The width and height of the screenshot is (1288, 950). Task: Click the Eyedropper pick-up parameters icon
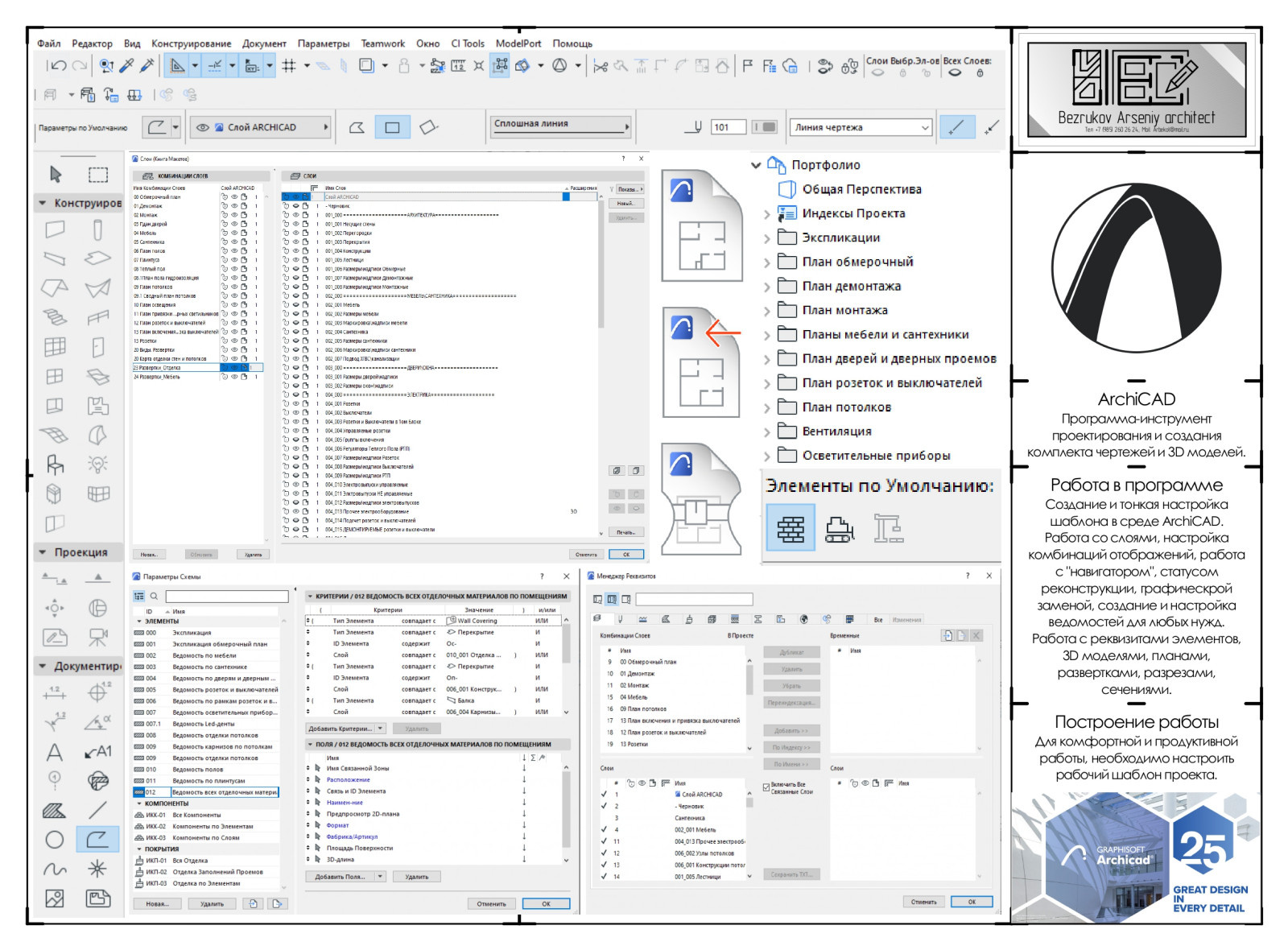pos(126,66)
